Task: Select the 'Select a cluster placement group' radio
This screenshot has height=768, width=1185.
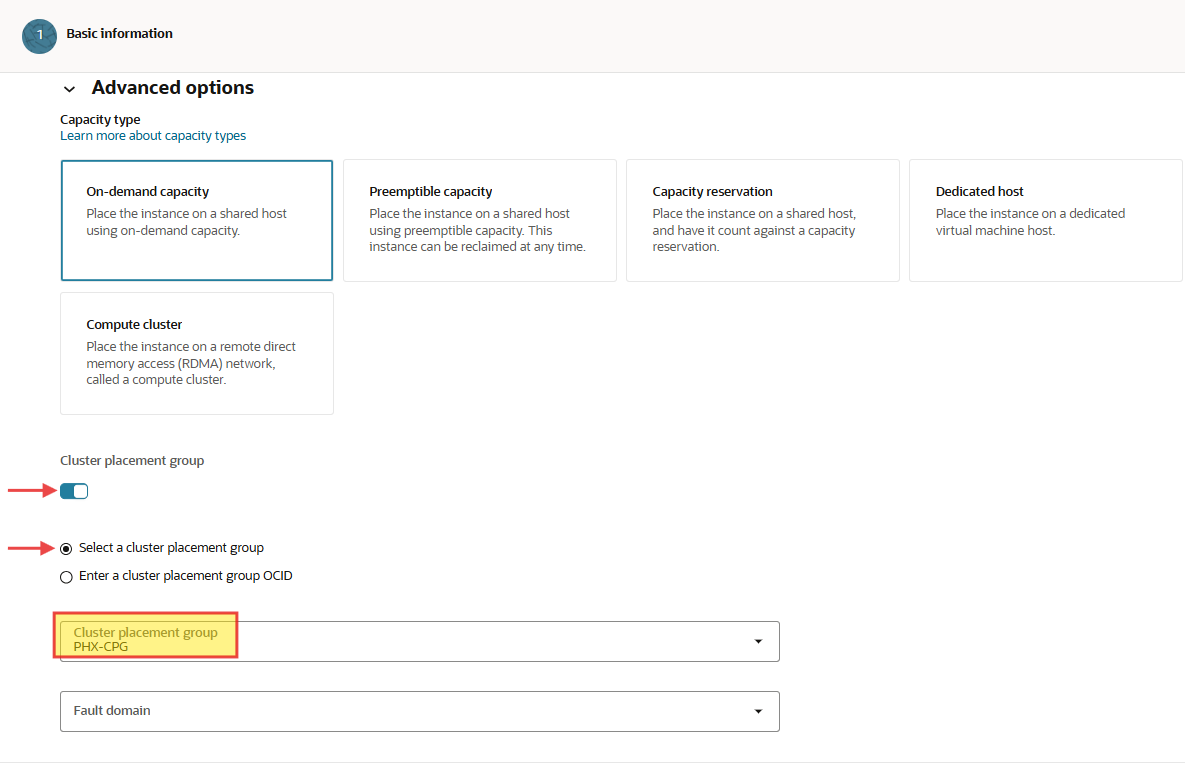Action: pyautogui.click(x=67, y=548)
